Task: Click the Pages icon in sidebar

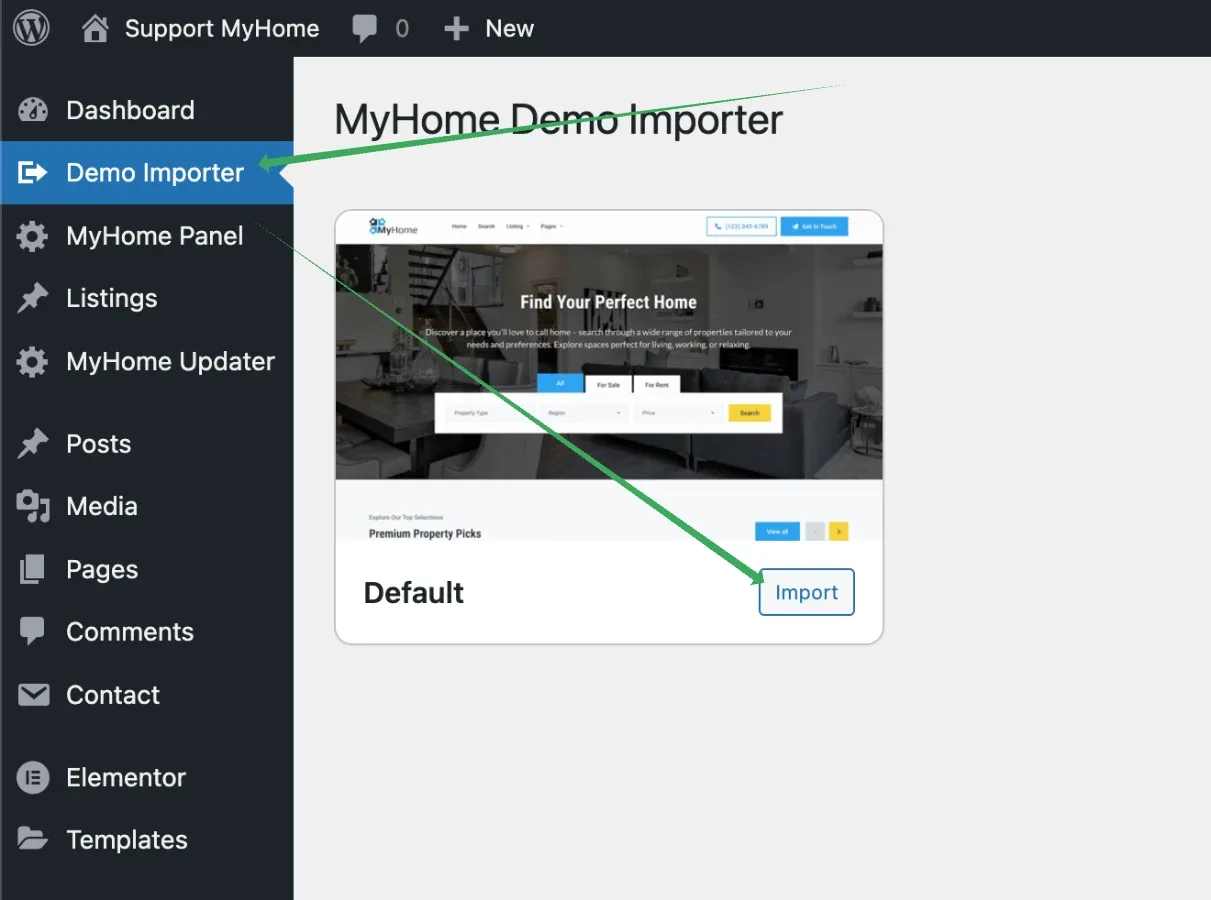Action: pos(32,570)
